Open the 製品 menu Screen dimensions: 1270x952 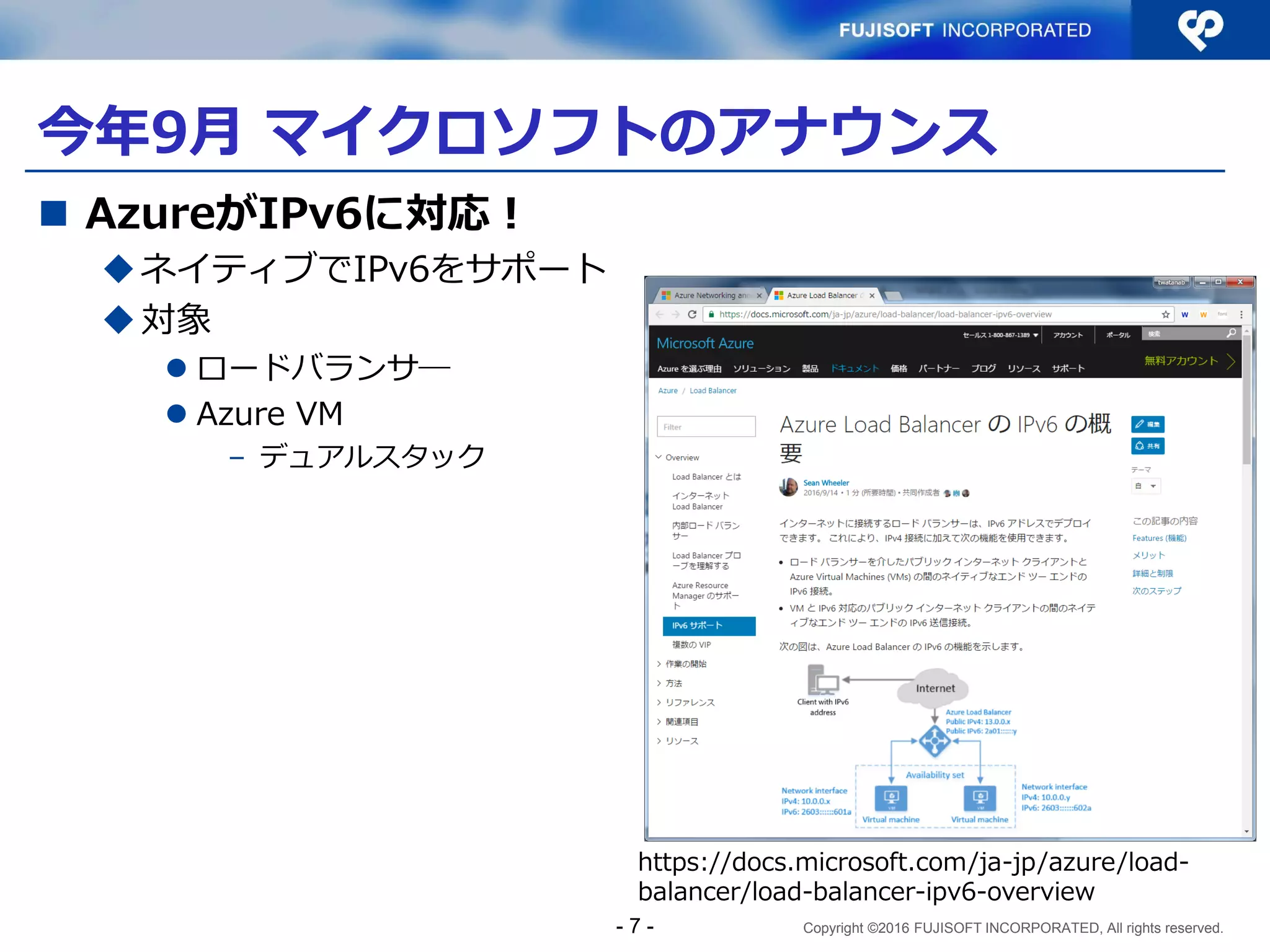[x=810, y=369]
